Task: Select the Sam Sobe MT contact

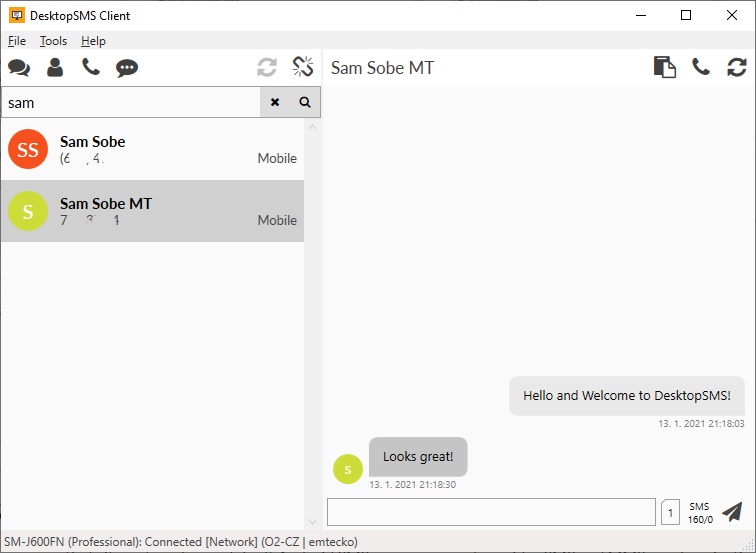Action: (152, 211)
